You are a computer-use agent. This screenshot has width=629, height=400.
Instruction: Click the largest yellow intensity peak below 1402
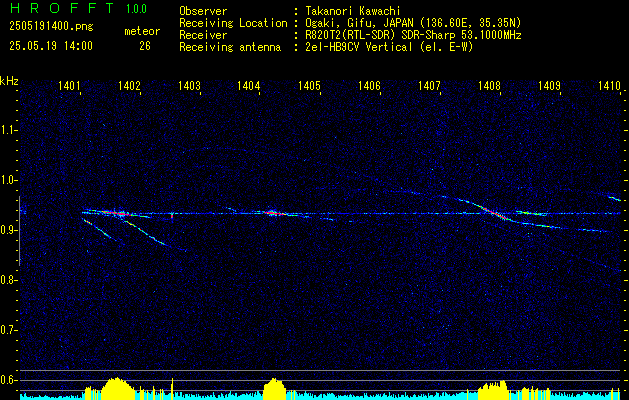coord(117,387)
